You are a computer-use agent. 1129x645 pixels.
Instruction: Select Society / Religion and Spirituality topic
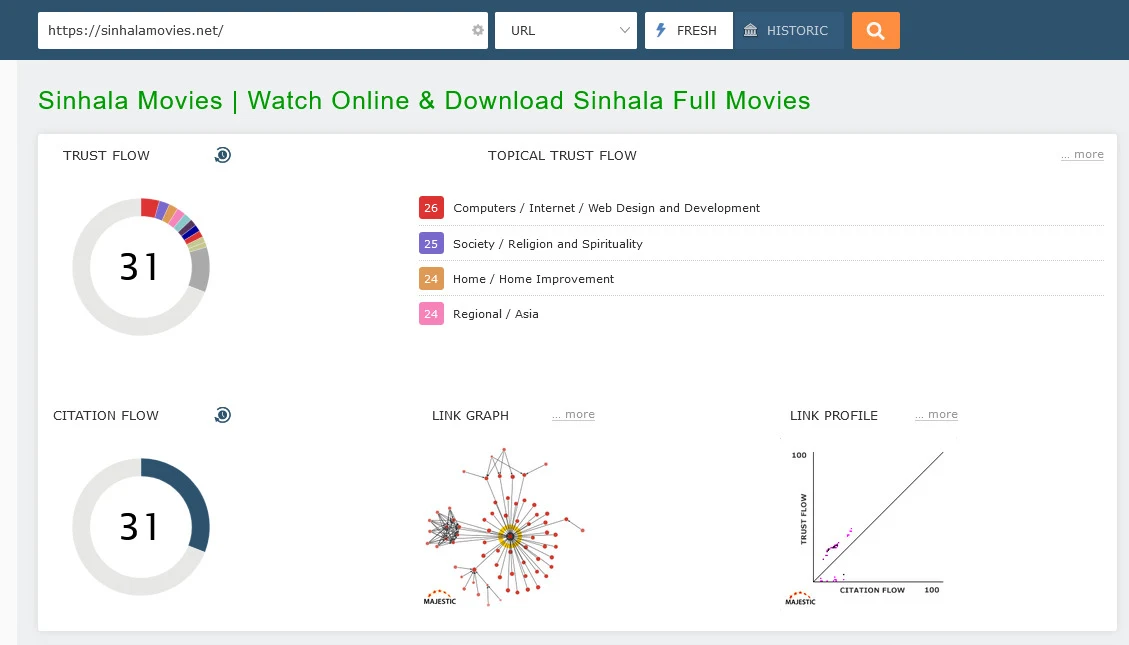pos(547,244)
